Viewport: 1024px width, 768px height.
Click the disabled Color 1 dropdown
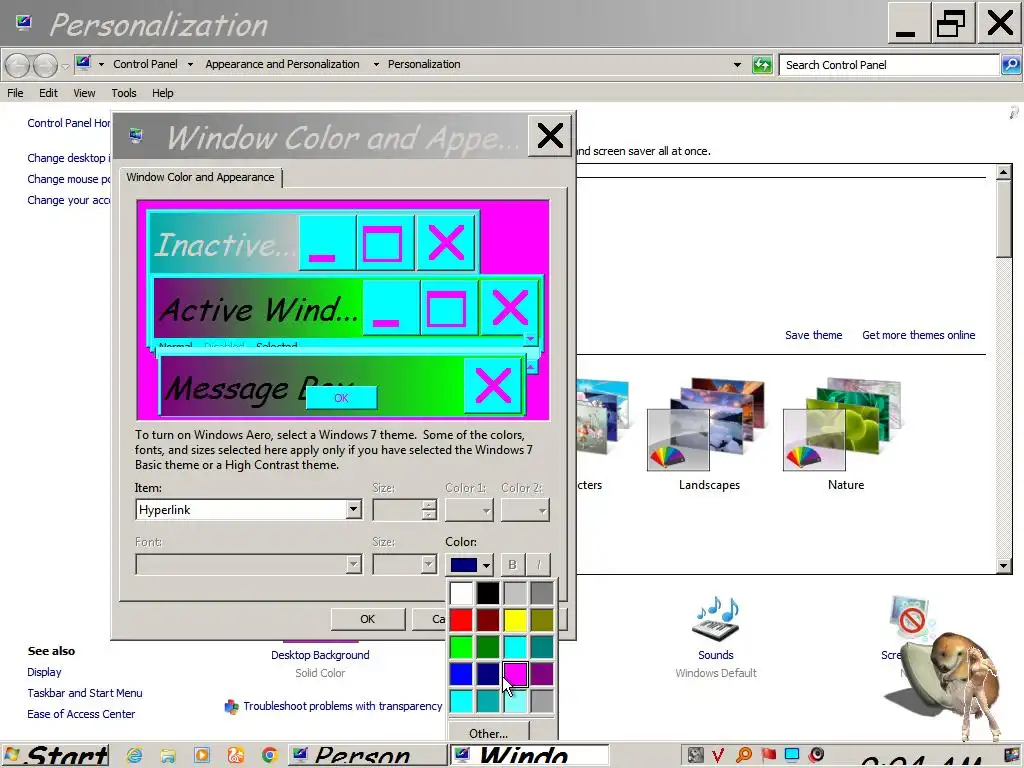pyautogui.click(x=469, y=510)
